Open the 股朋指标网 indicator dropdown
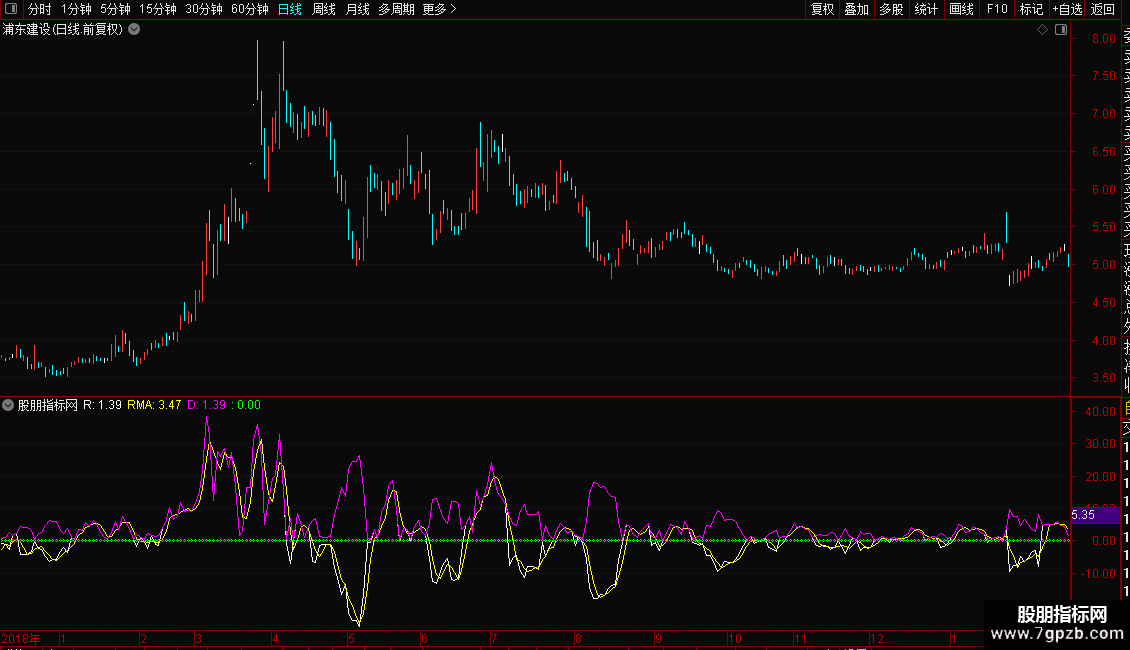The image size is (1130, 650). (8, 405)
